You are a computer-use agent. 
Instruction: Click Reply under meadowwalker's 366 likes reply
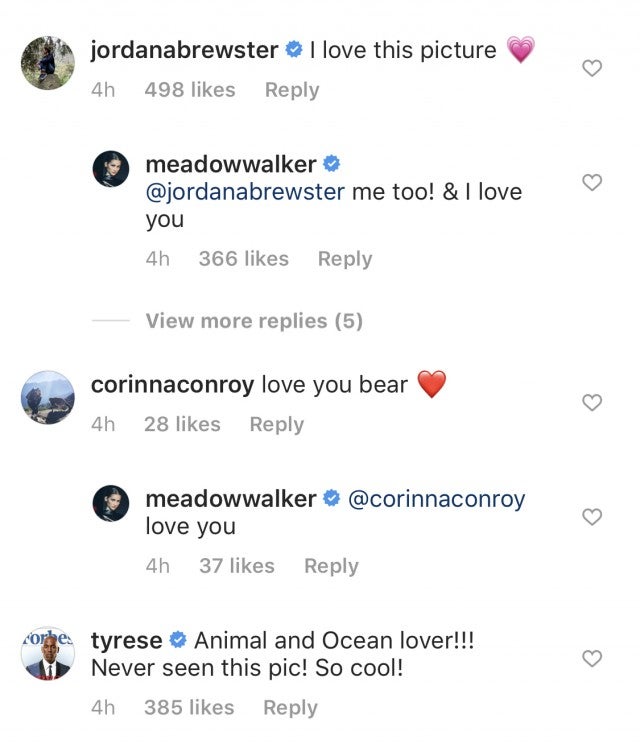pyautogui.click(x=344, y=259)
